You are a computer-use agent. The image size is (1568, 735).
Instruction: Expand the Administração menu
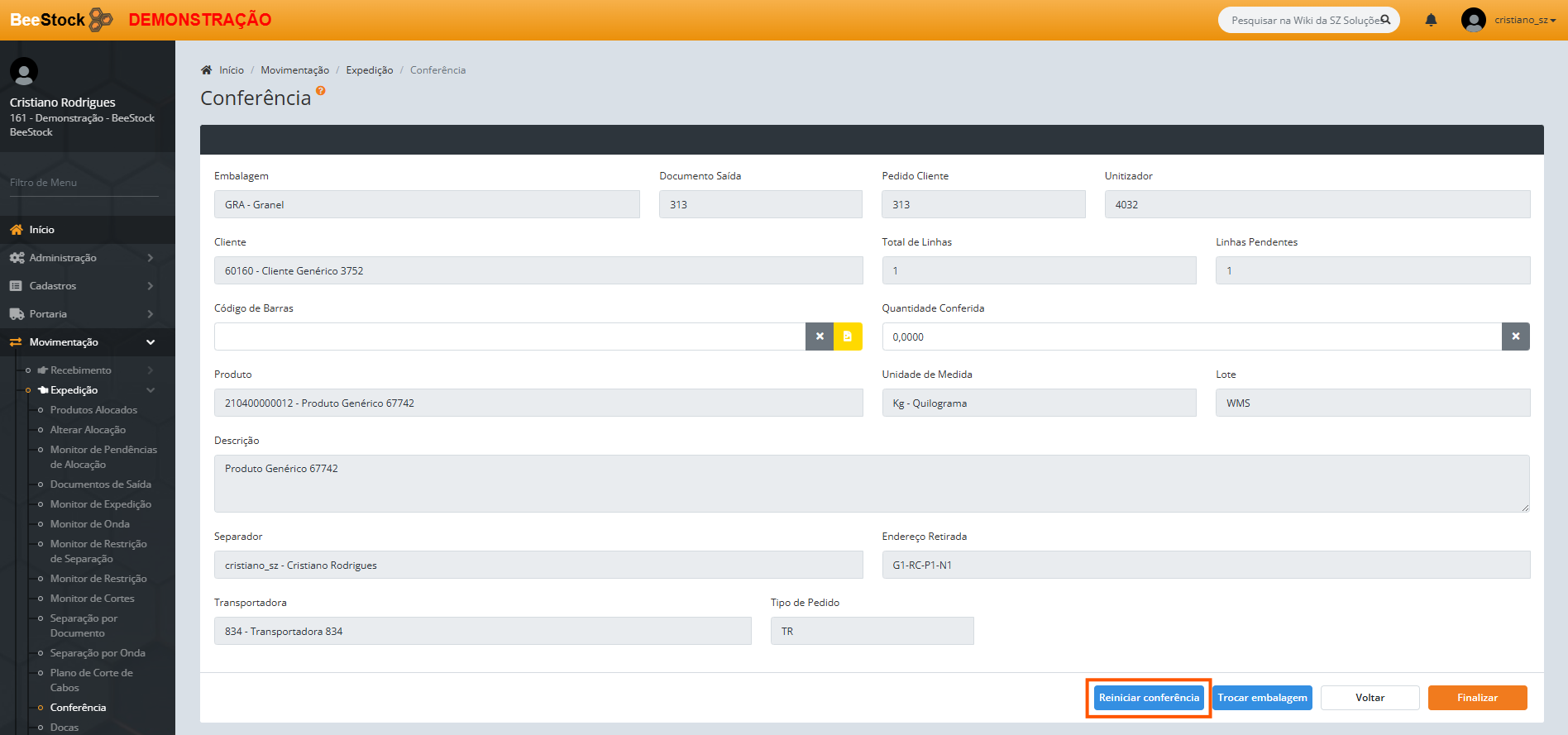click(83, 258)
